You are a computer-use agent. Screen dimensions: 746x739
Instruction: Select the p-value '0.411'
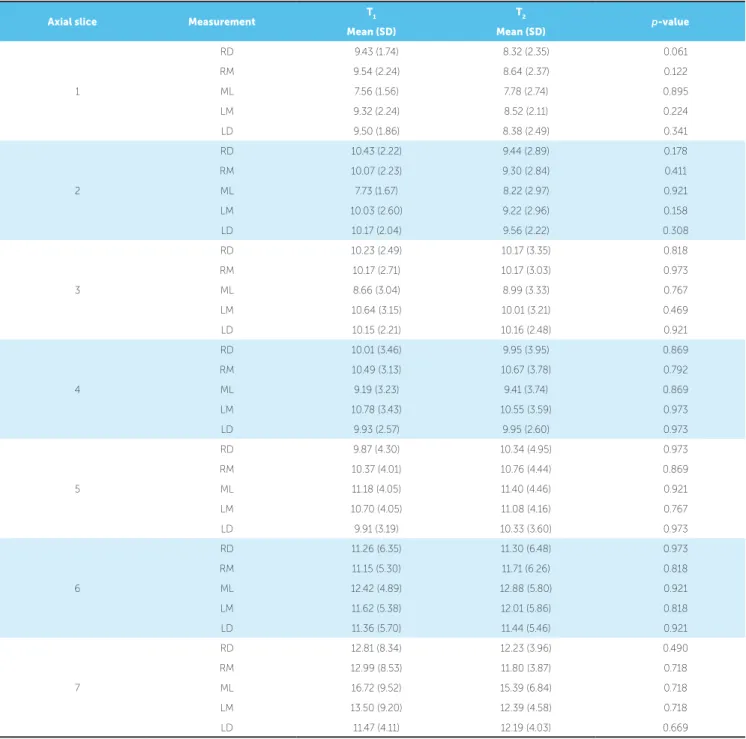pos(676,171)
